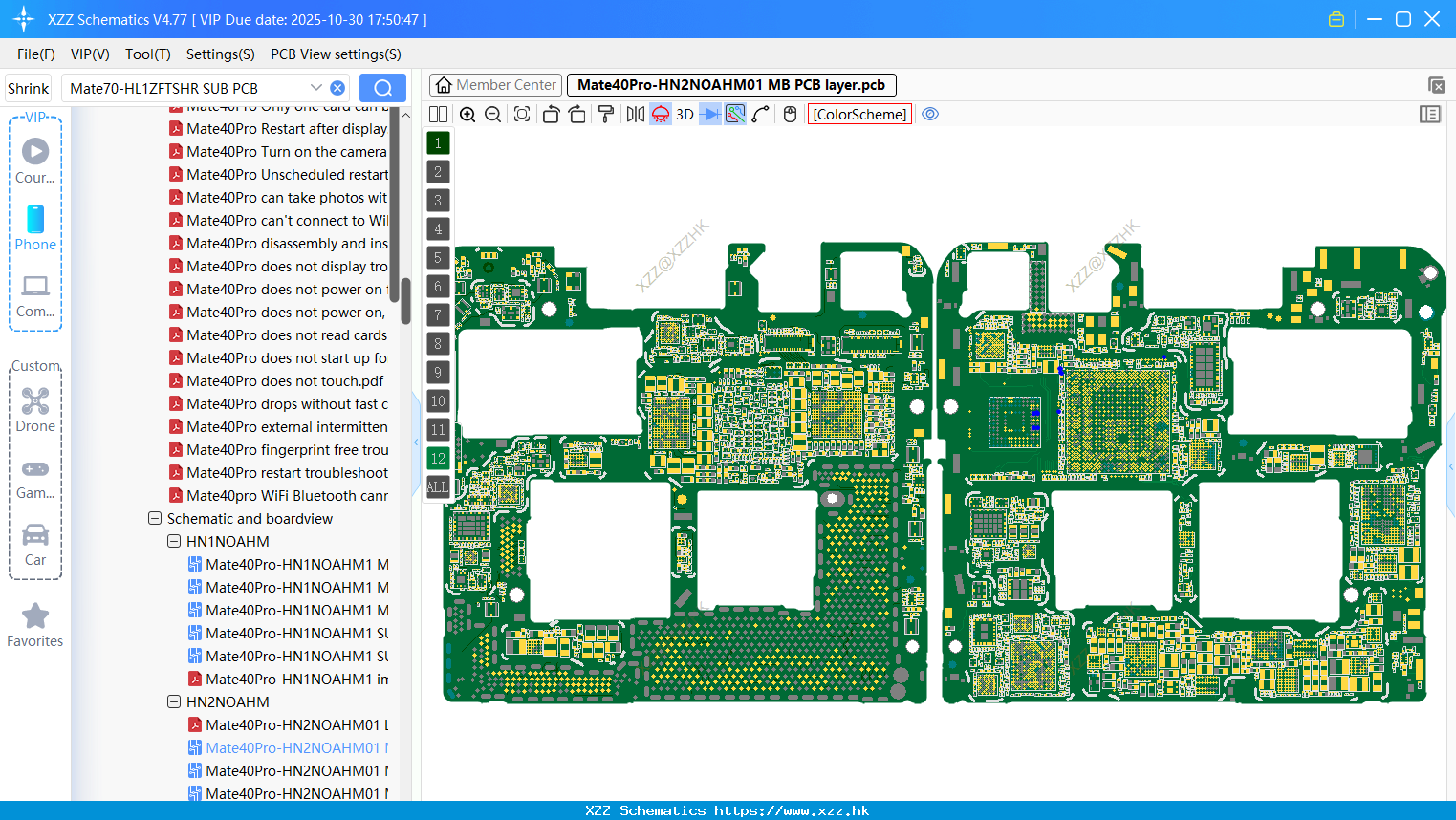The width and height of the screenshot is (1456, 820).
Task: Open the mouse settings icon
Action: 790,114
